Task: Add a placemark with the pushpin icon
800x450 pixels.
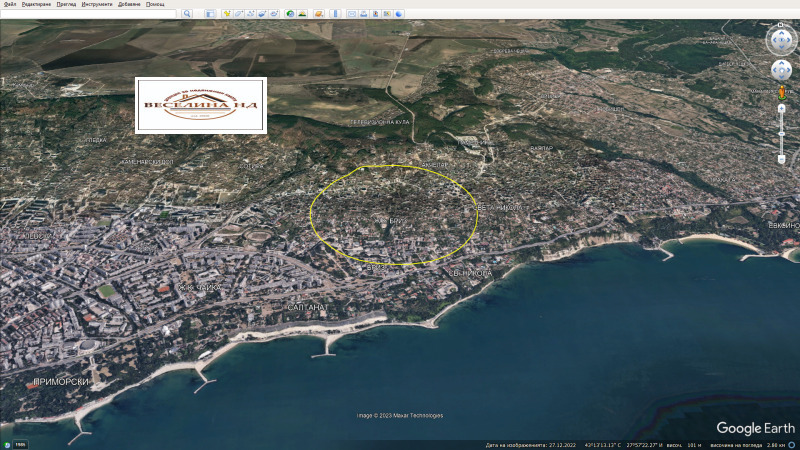Action: click(x=226, y=14)
